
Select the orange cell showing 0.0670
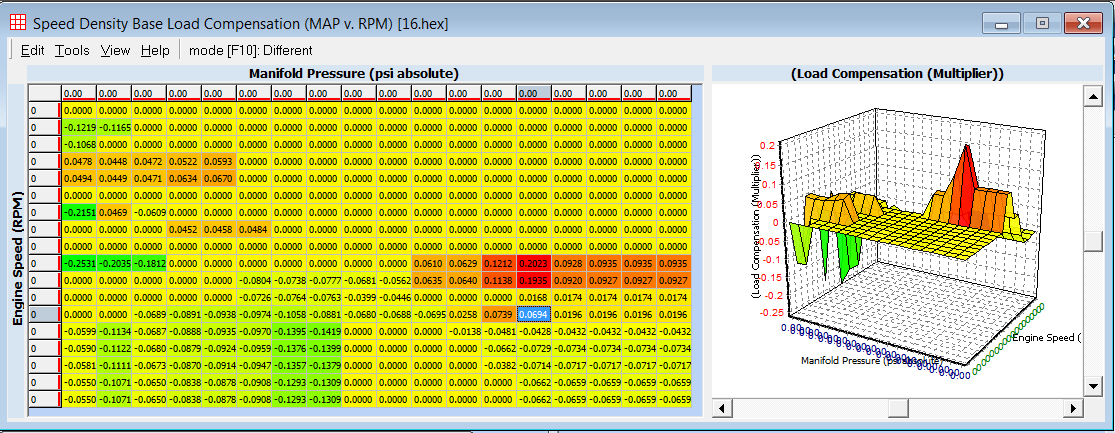pos(219,178)
